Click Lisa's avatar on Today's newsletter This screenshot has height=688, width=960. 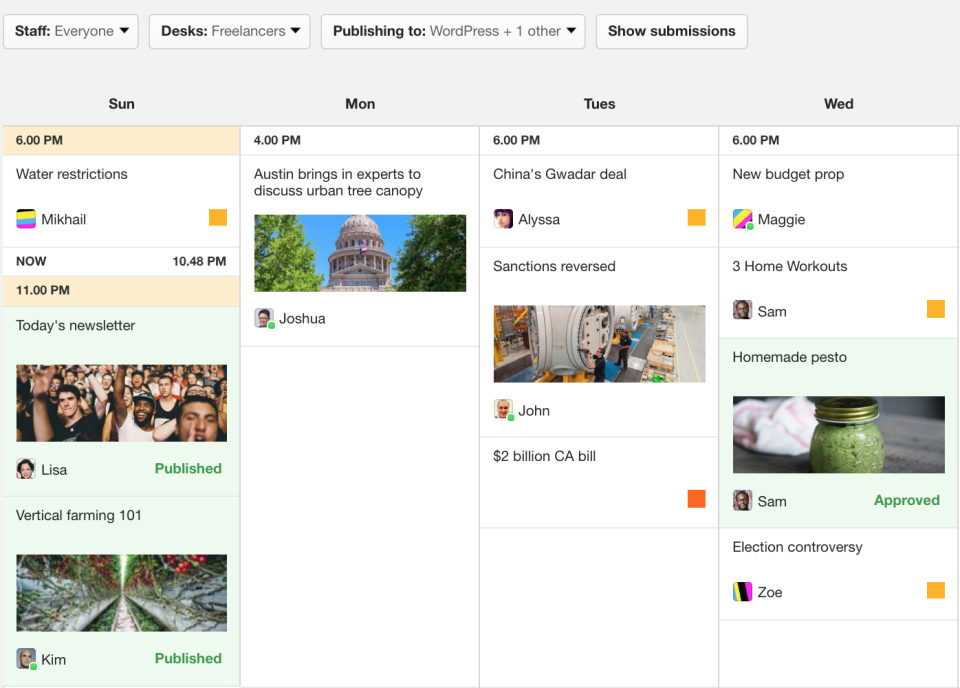pos(26,469)
